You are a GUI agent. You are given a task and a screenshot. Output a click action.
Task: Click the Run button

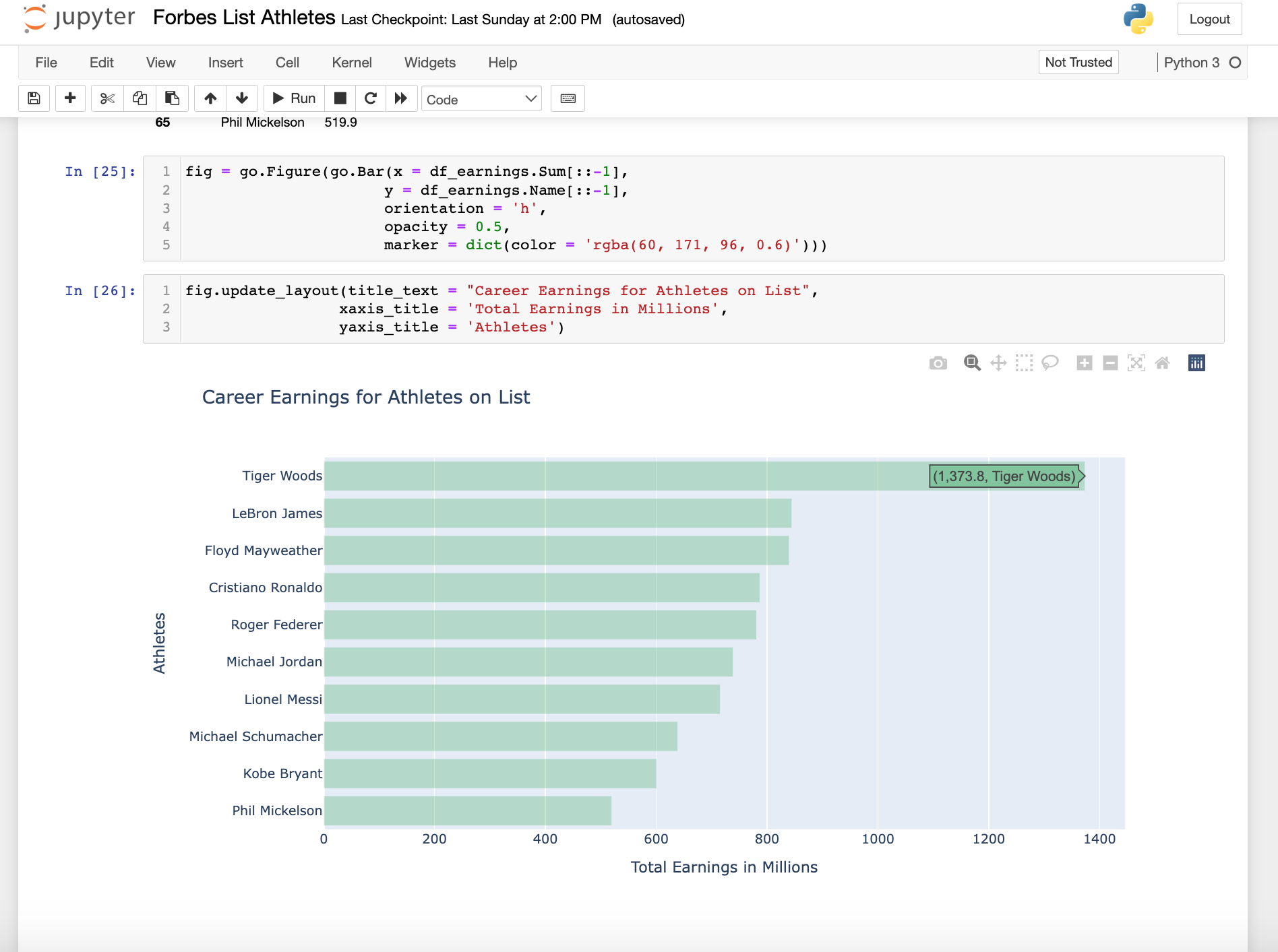tap(294, 98)
